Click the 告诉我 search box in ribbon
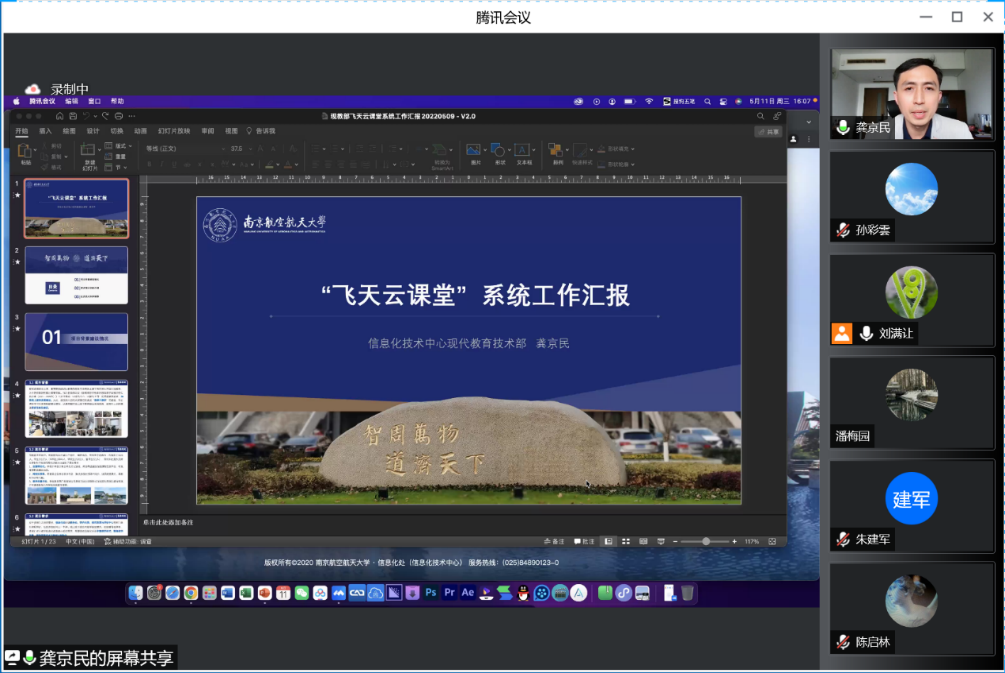This screenshot has height=673, width=1005. [261, 131]
